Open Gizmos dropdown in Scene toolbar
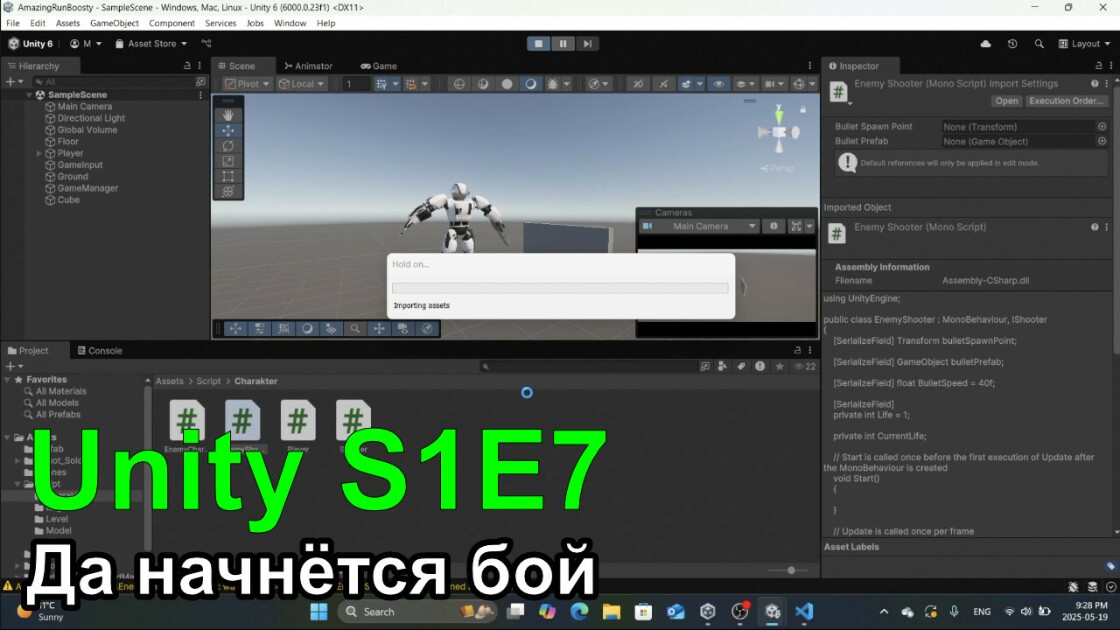Image resolution: width=1120 pixels, height=630 pixels. point(812,84)
